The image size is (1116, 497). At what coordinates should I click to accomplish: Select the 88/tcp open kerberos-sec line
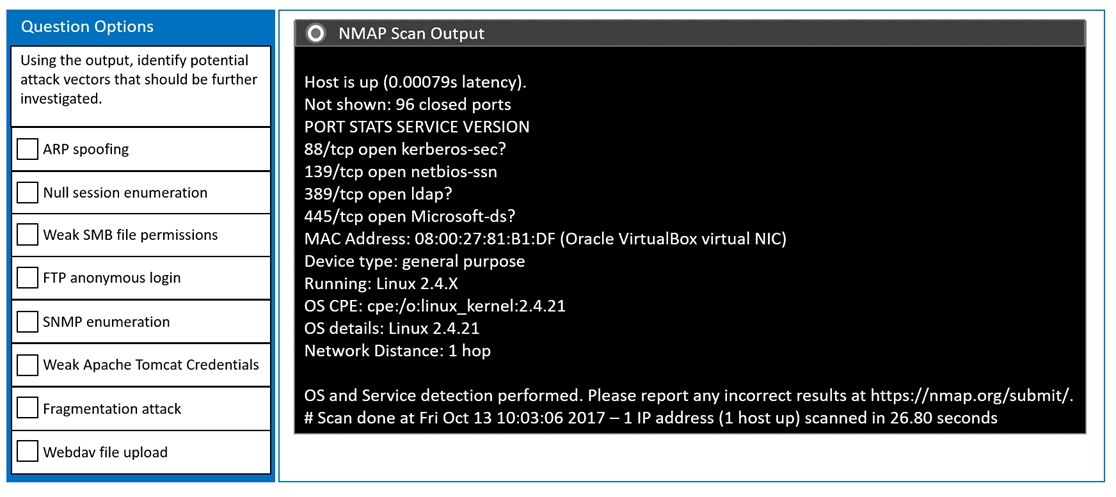tap(410, 150)
